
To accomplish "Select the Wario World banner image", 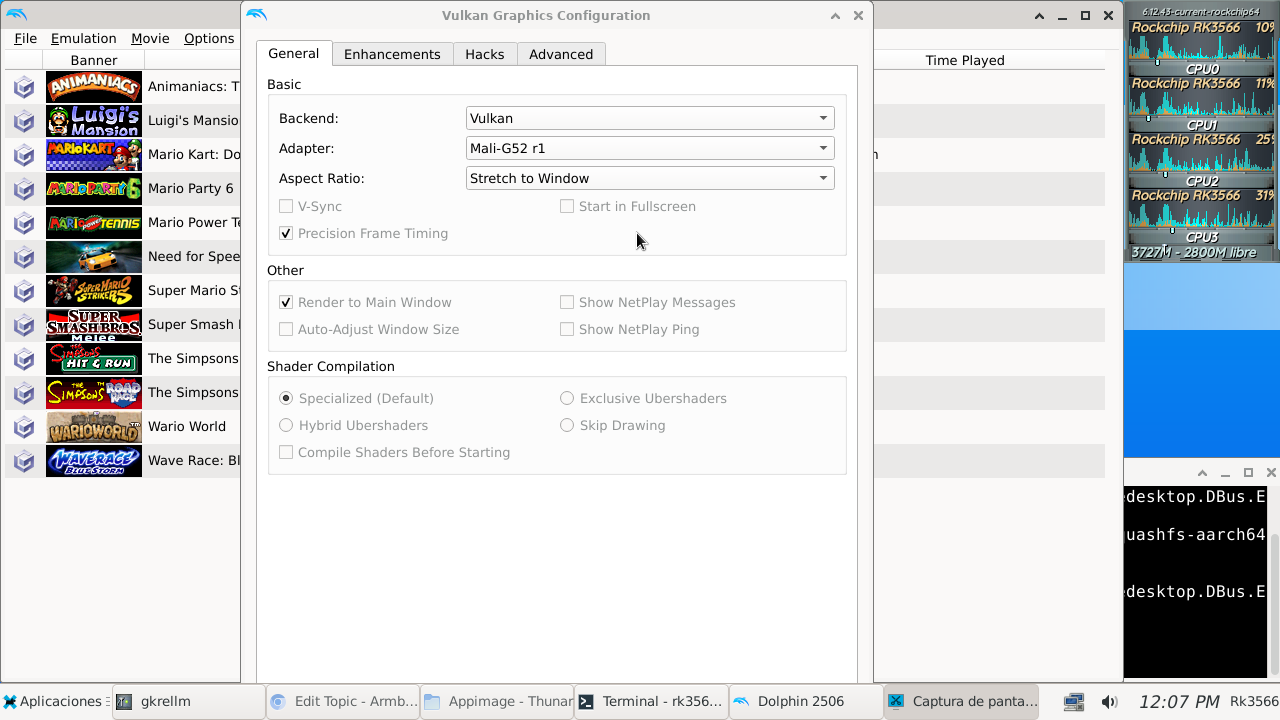I will coord(94,427).
